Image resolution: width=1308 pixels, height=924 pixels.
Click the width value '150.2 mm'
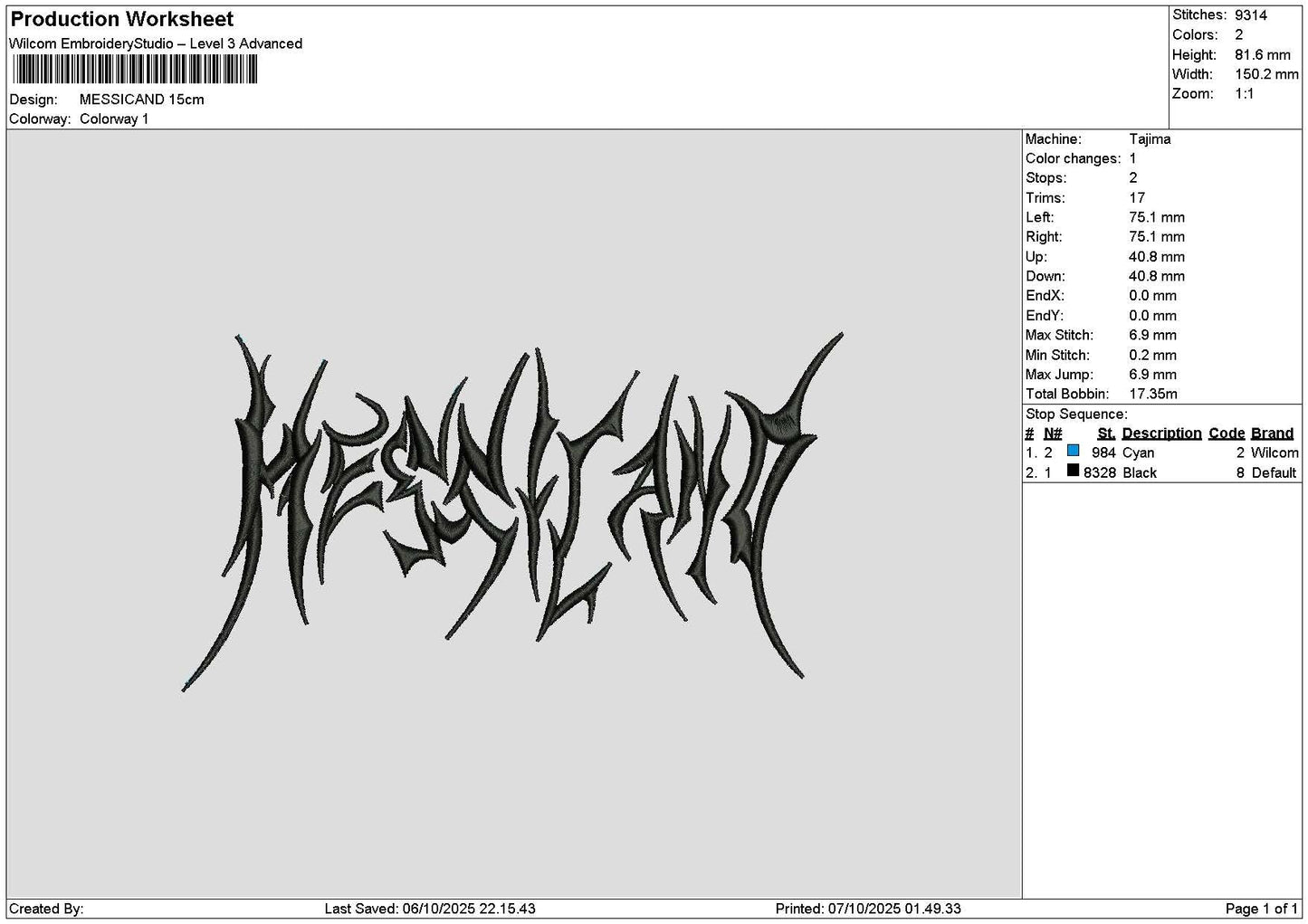click(1266, 75)
